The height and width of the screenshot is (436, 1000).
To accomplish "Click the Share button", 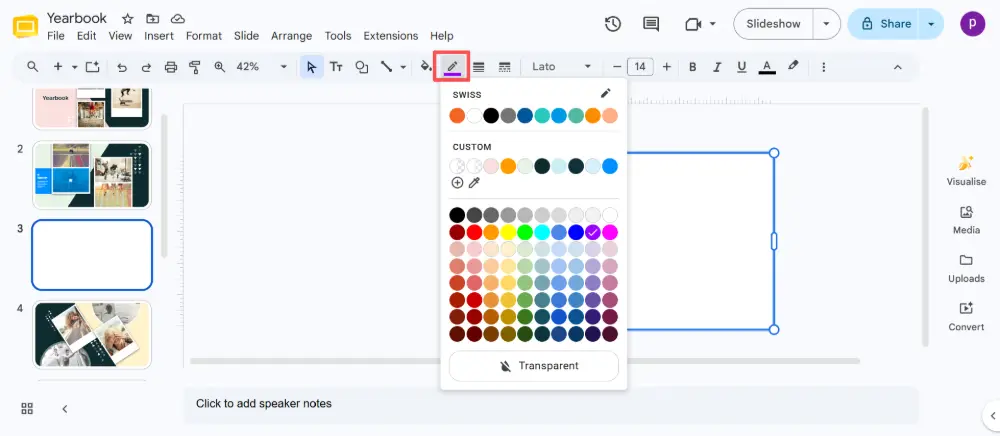I will point(886,24).
